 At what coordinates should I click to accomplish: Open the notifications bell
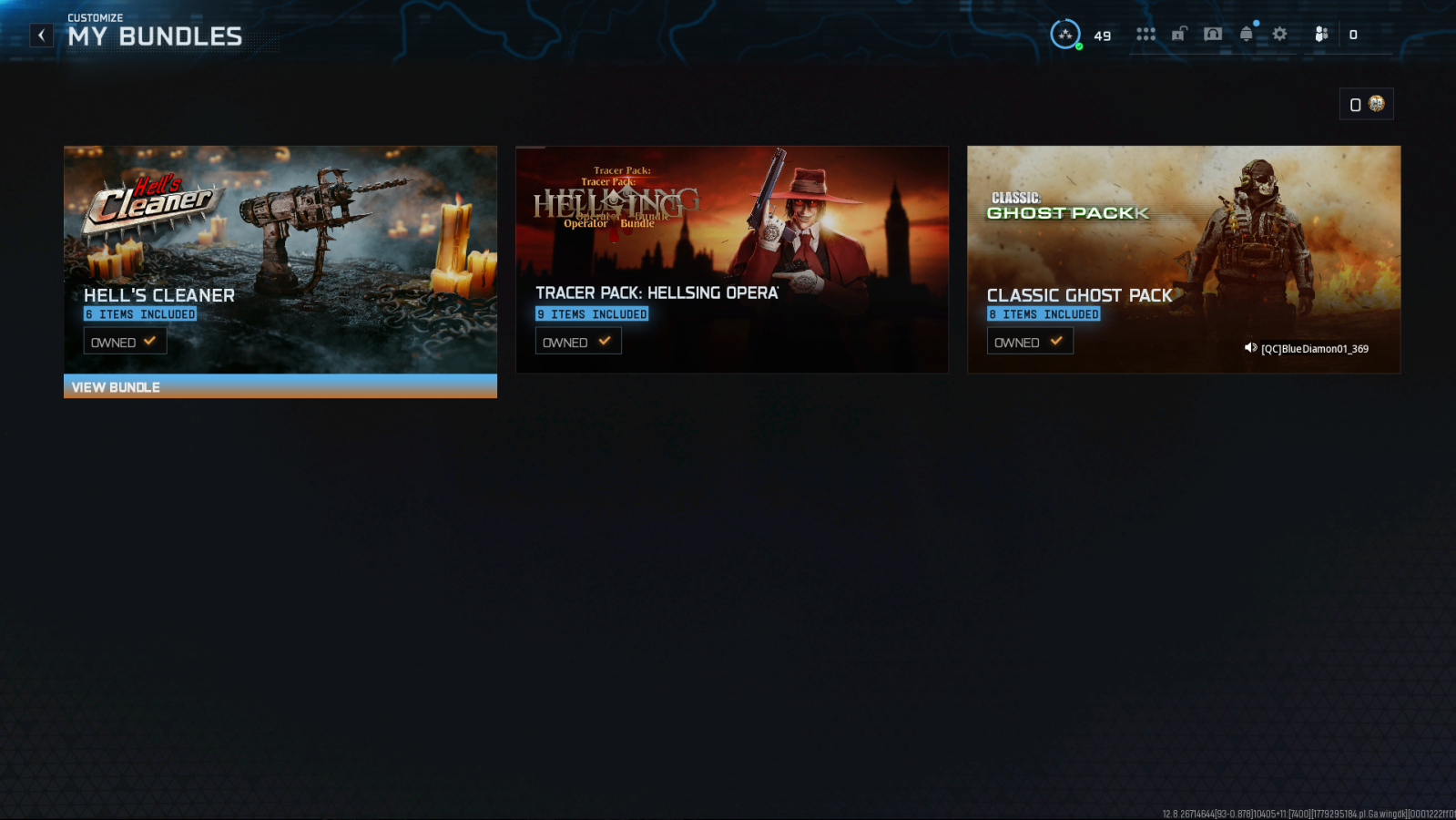[x=1247, y=34]
